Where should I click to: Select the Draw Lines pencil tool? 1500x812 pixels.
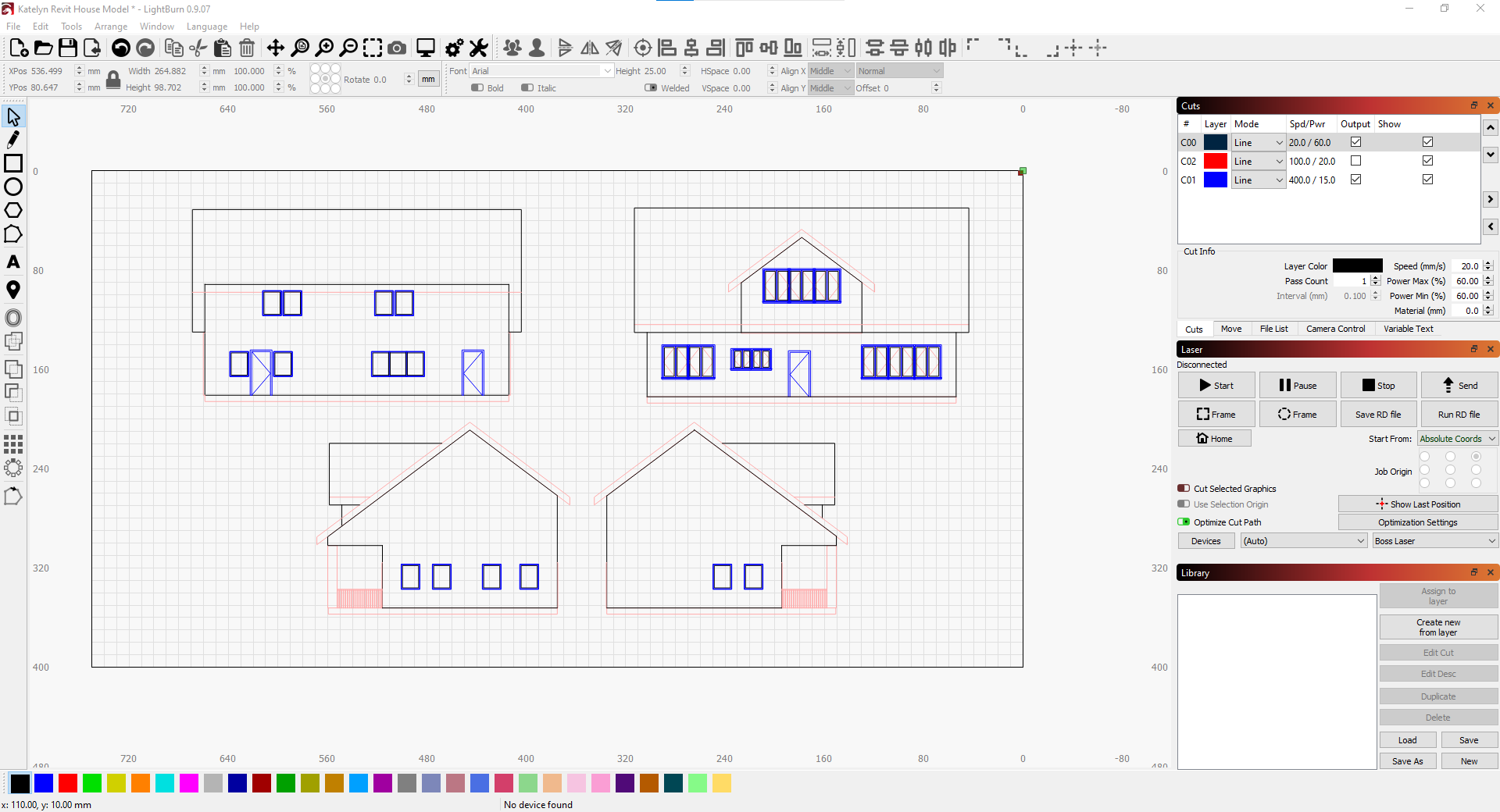pos(12,139)
